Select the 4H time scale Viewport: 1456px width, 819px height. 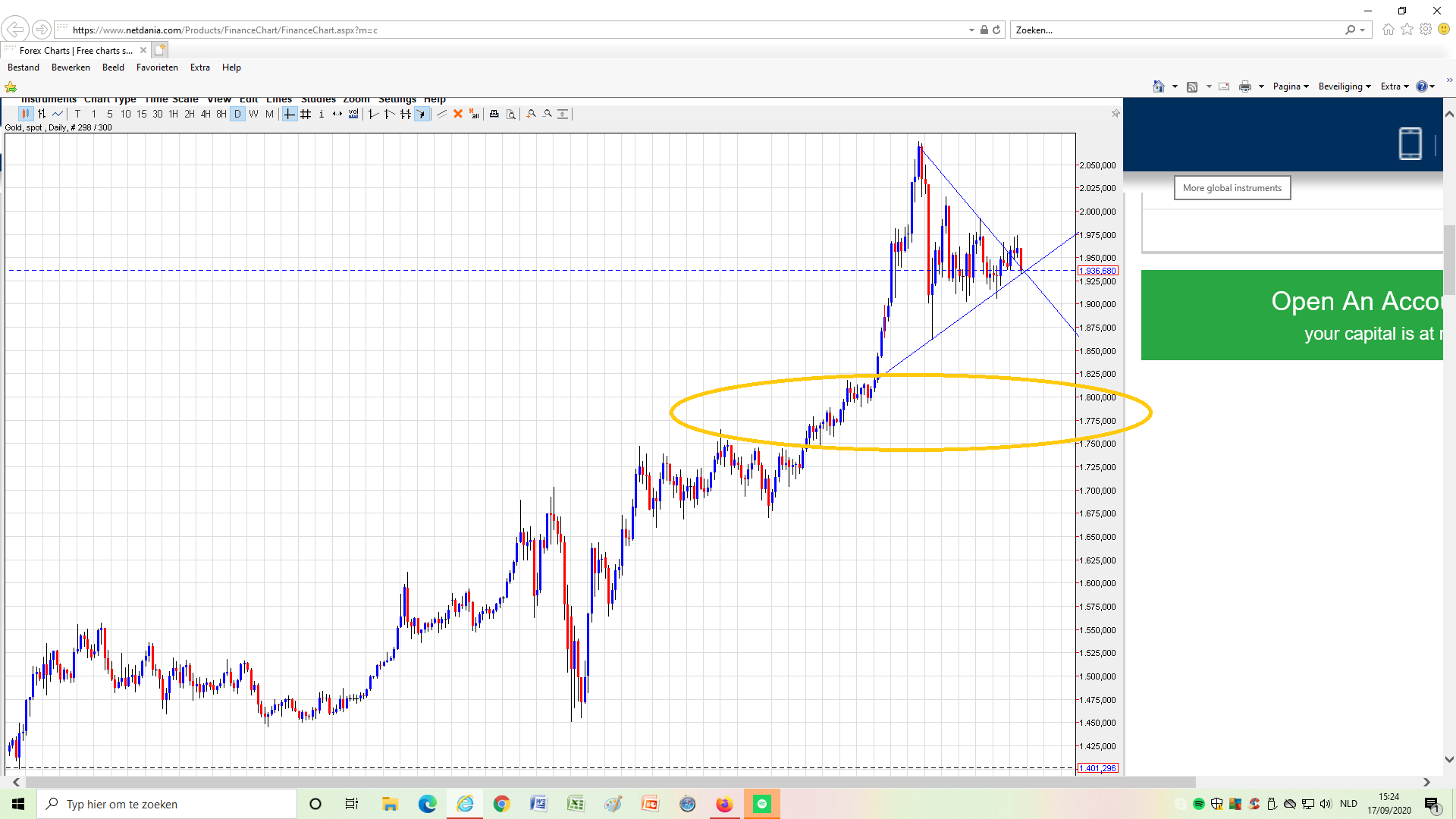coord(205,114)
